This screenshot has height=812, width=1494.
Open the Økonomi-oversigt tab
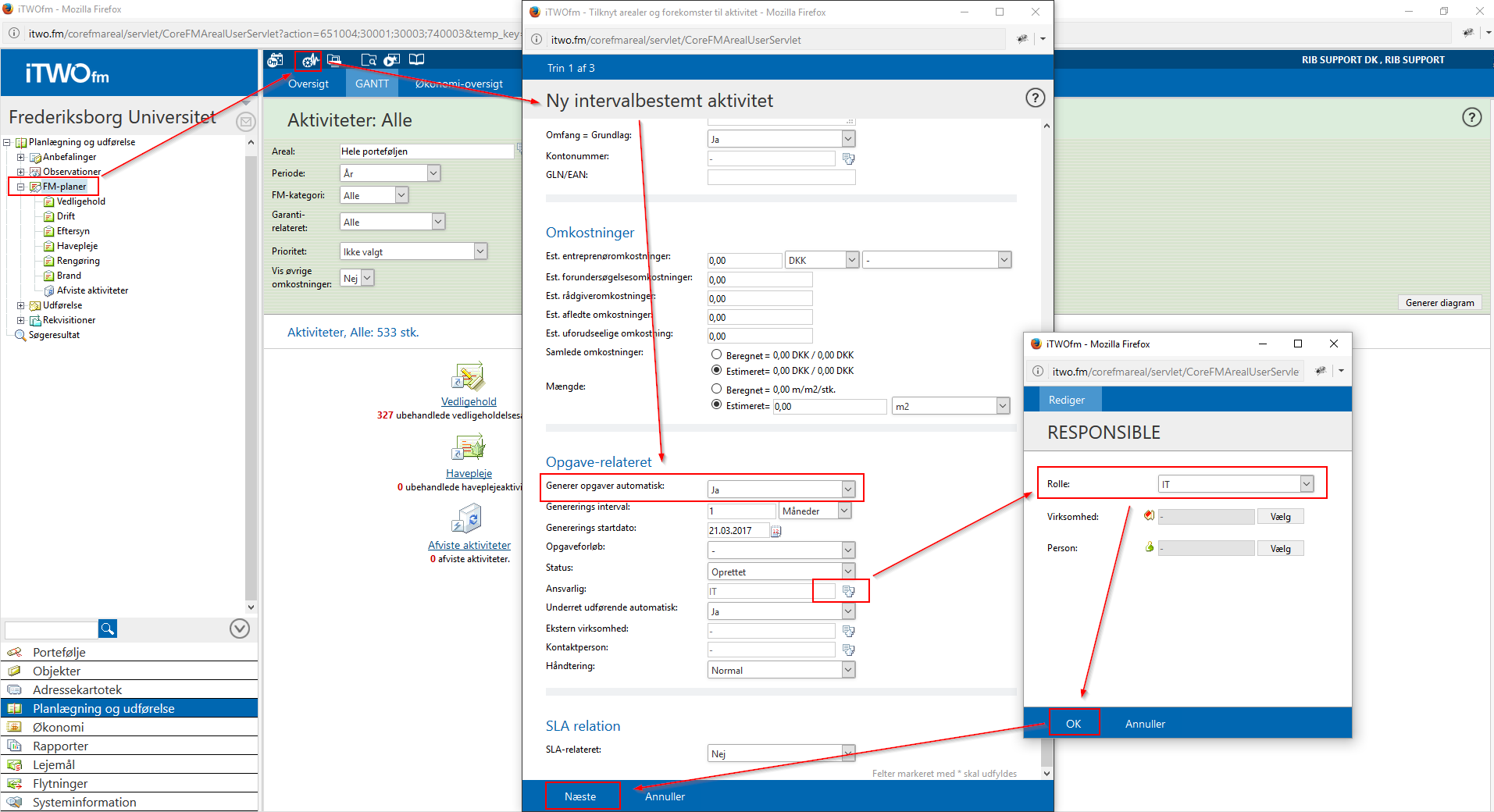459,84
